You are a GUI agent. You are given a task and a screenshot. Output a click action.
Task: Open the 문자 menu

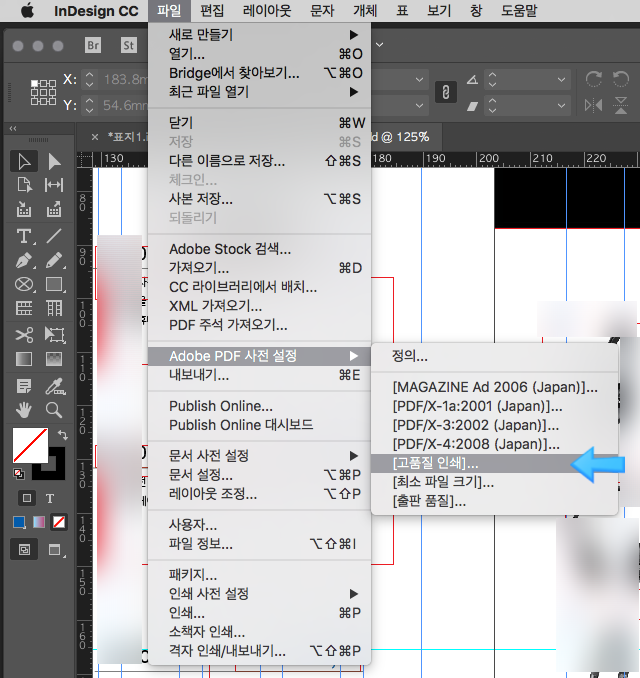coord(322,11)
